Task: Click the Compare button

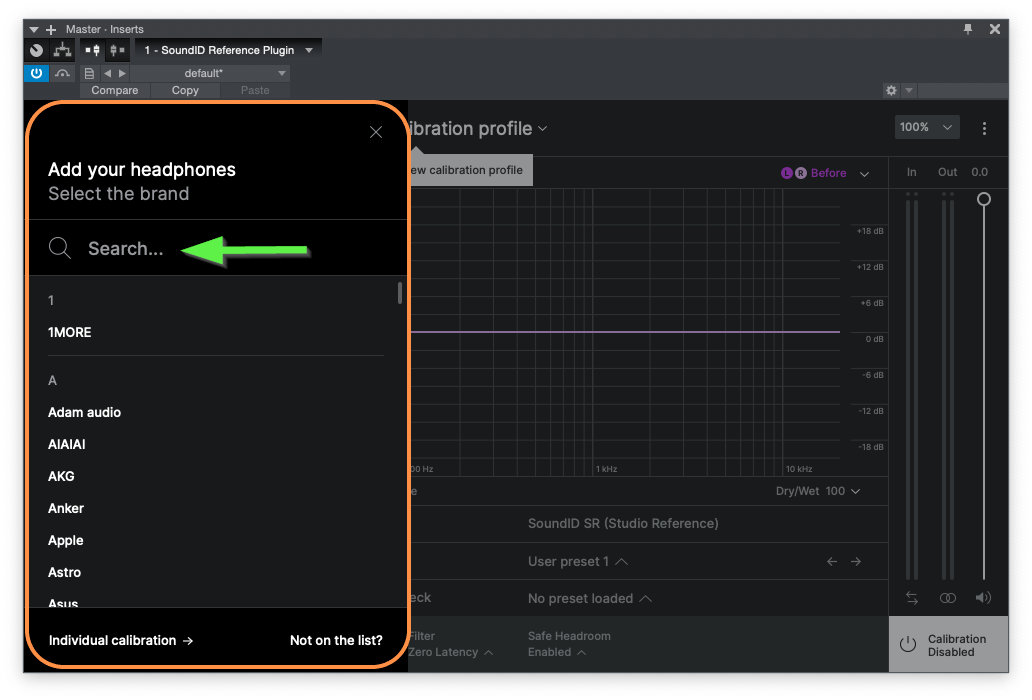Action: pyautogui.click(x=115, y=90)
